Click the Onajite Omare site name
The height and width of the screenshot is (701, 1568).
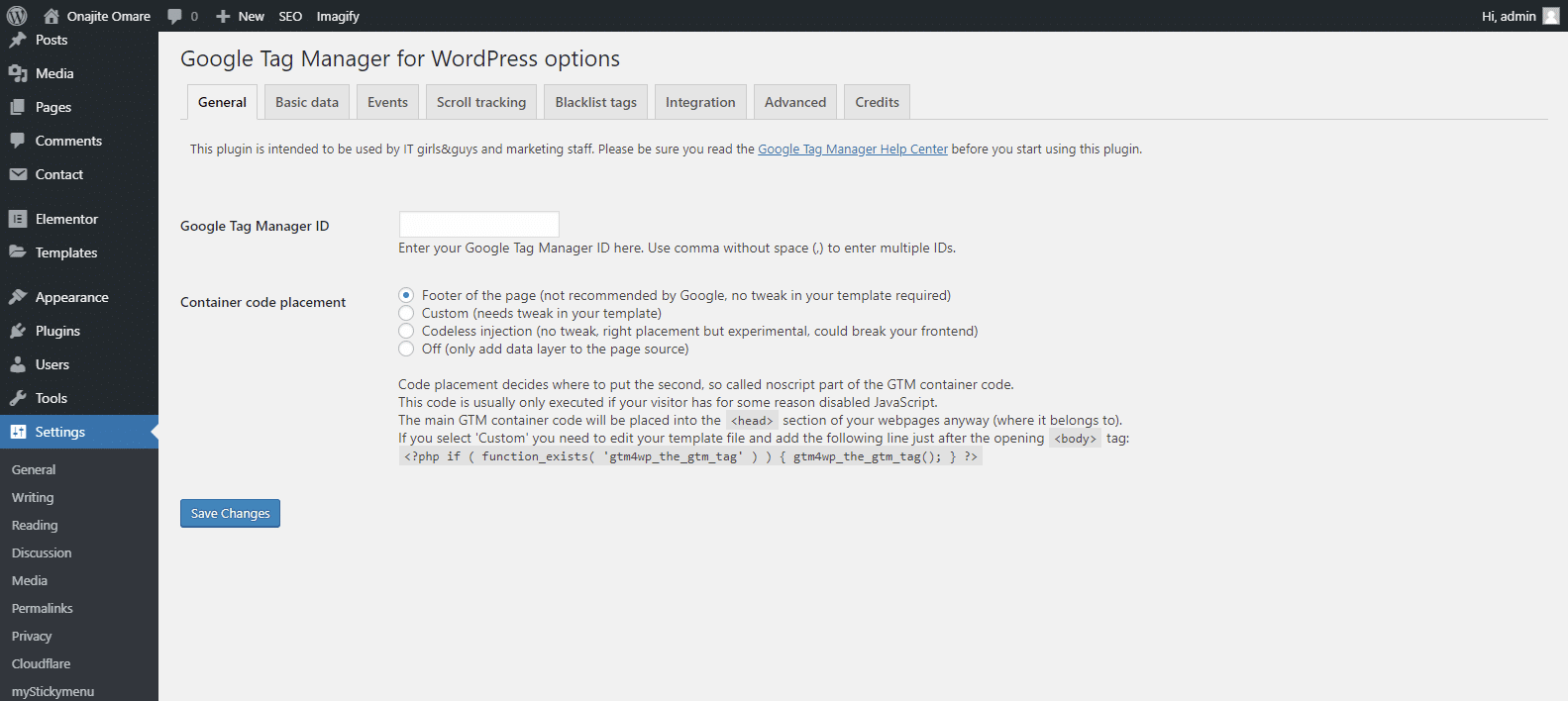[x=109, y=16]
